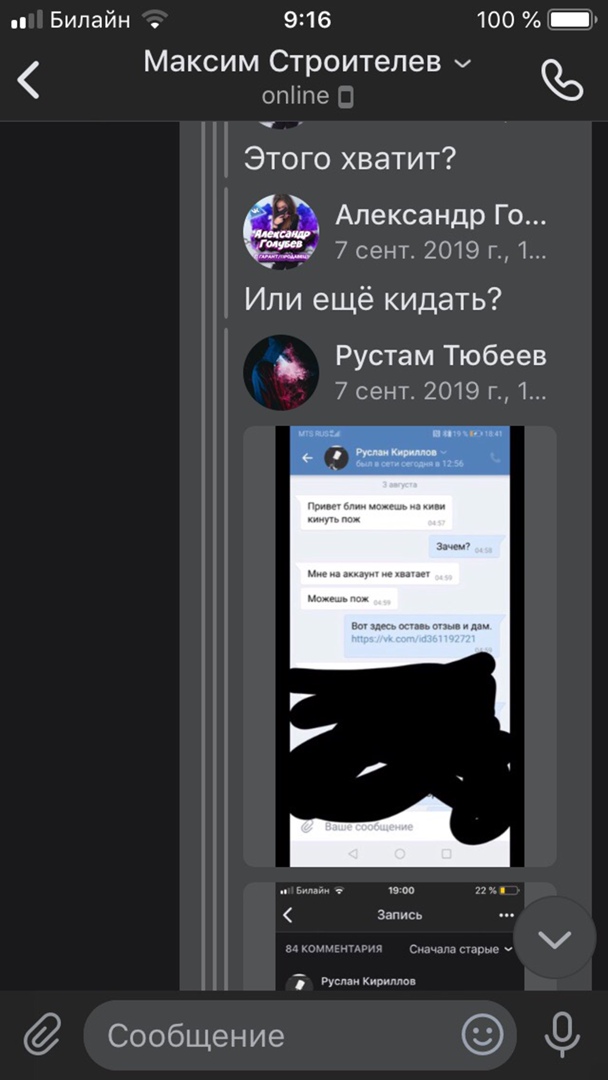
Task: Open the Руслан Кириллов chat screenshot attachment
Action: [400, 646]
